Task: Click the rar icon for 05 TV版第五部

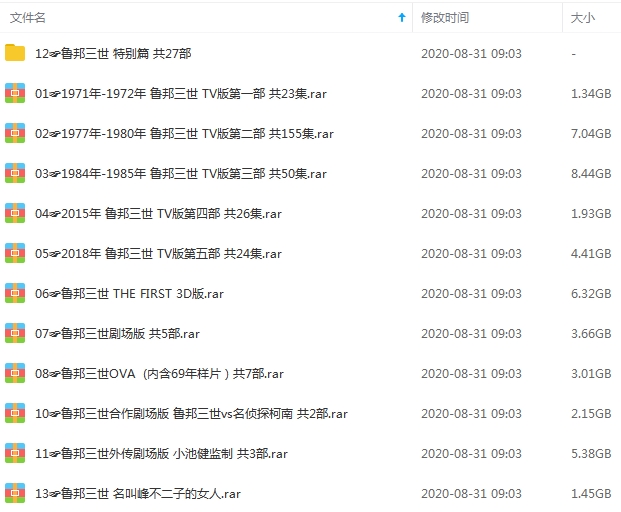Action: click(15, 253)
